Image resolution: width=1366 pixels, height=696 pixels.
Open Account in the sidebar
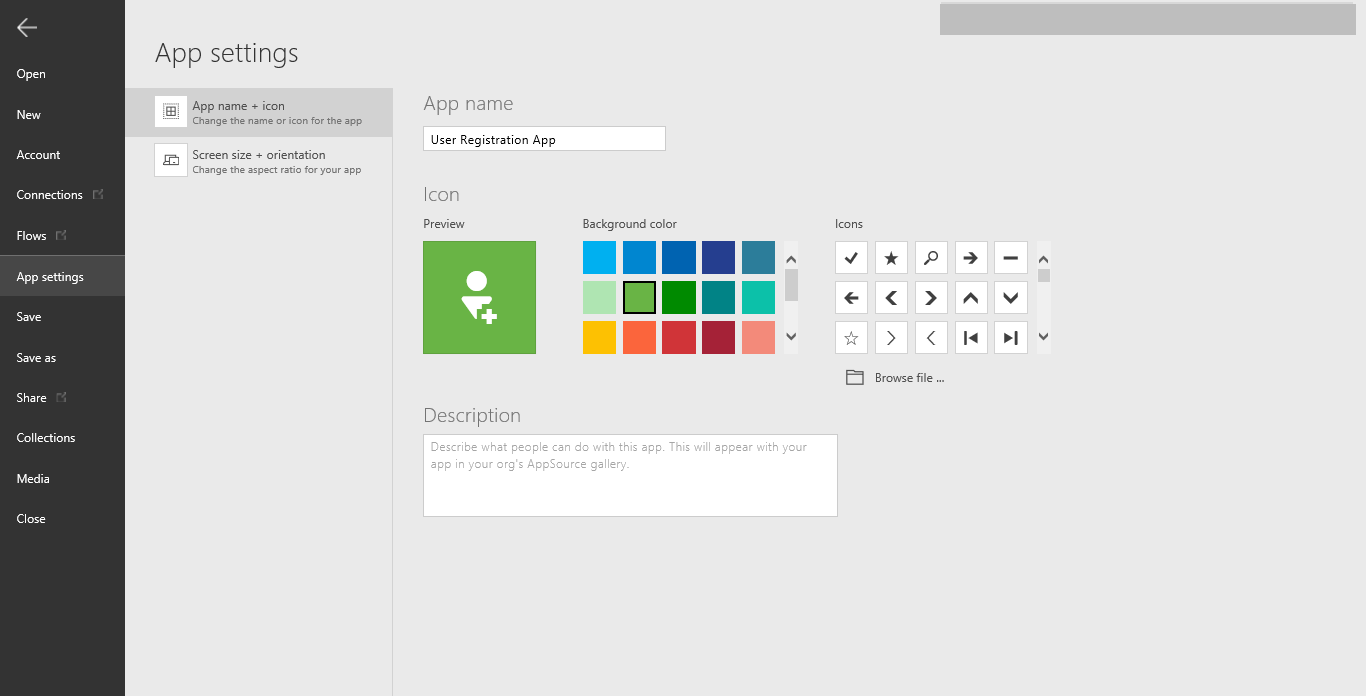(x=62, y=155)
